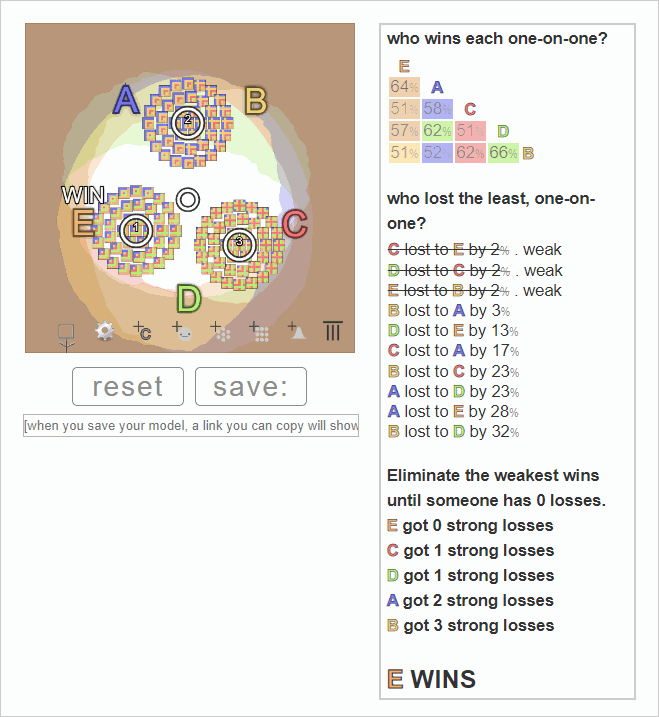Select candidate D on the map
The width and height of the screenshot is (659, 717).
[189, 299]
